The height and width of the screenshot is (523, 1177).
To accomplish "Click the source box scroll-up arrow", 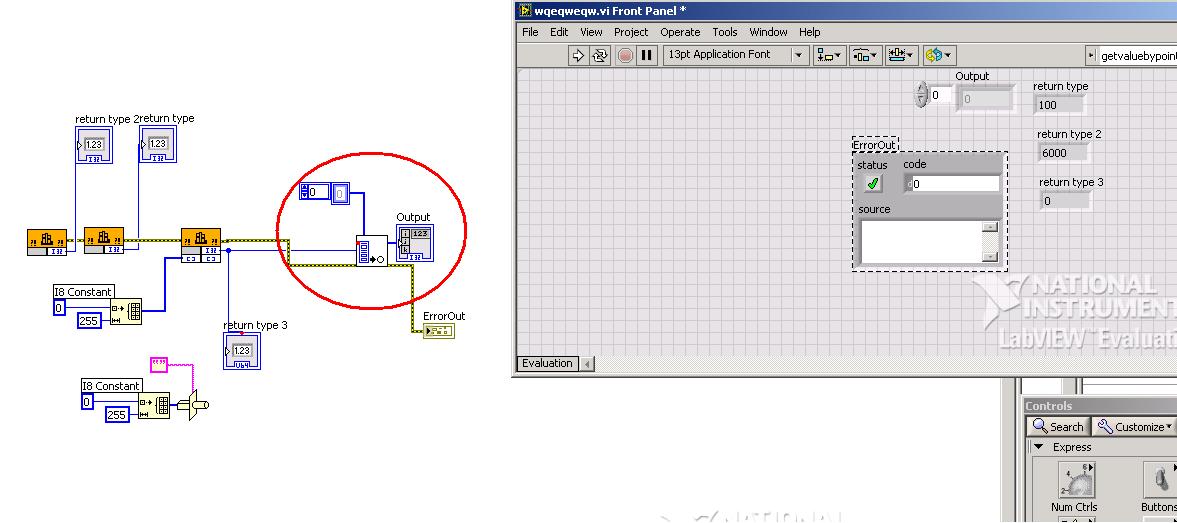I will pos(991,227).
